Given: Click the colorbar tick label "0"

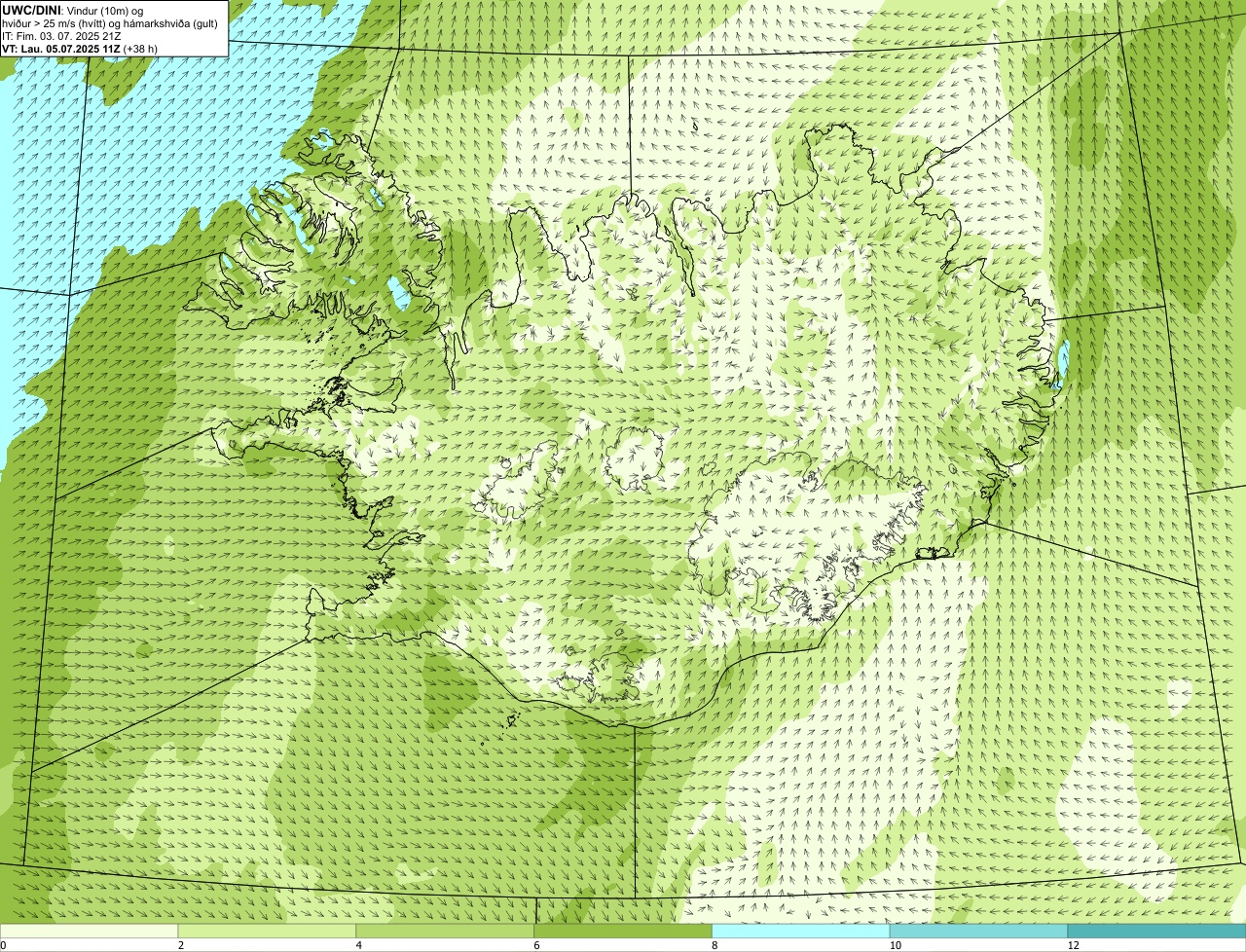Looking at the screenshot, I should point(3,945).
